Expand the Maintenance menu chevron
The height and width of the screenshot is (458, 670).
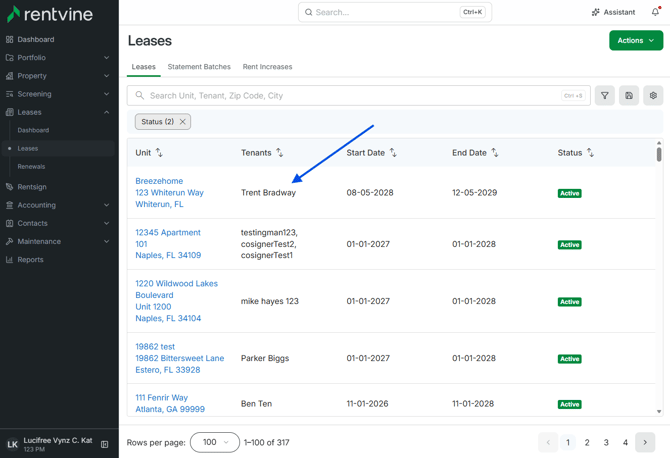[106, 241]
